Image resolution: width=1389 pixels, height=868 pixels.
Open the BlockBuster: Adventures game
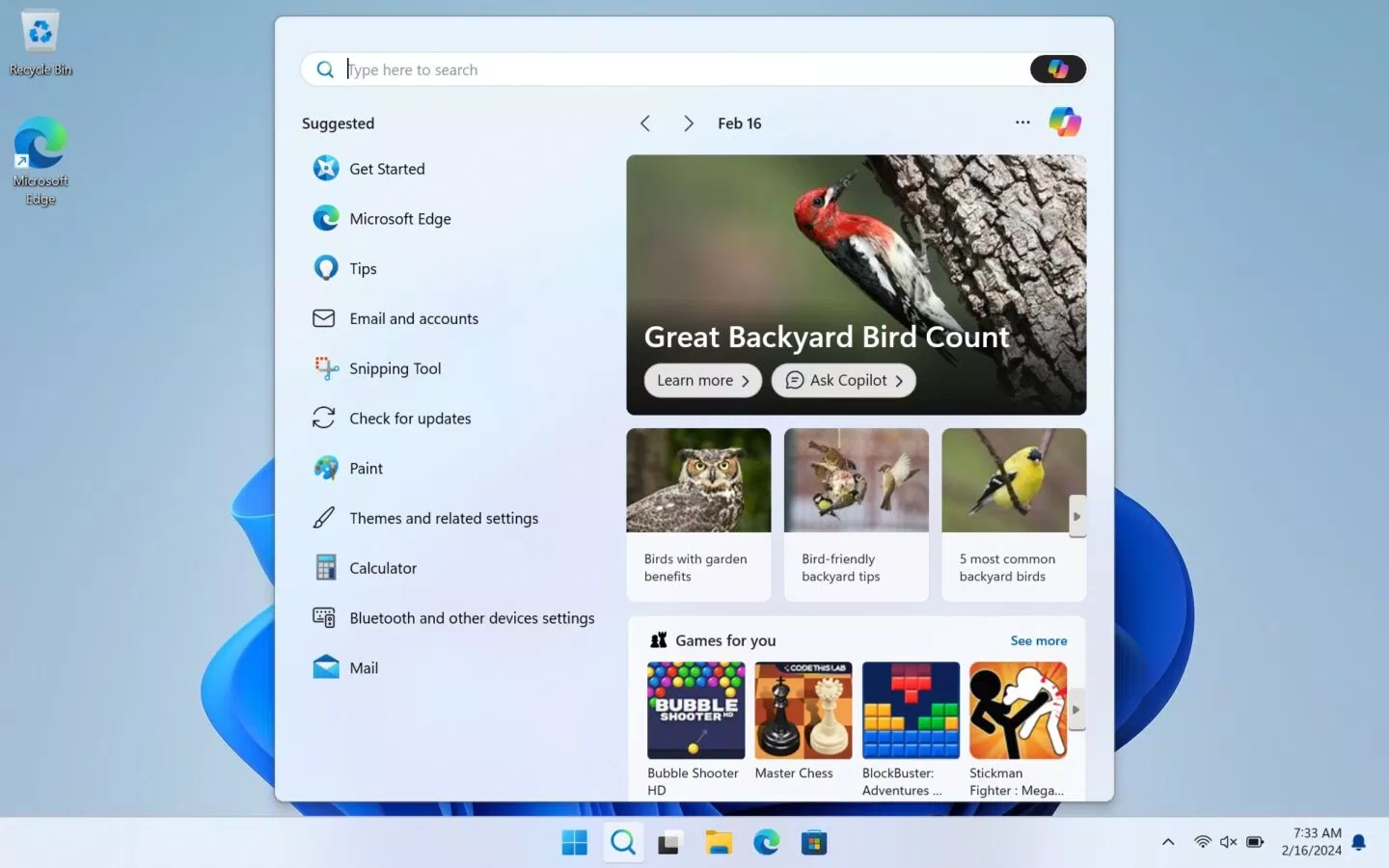(911, 729)
